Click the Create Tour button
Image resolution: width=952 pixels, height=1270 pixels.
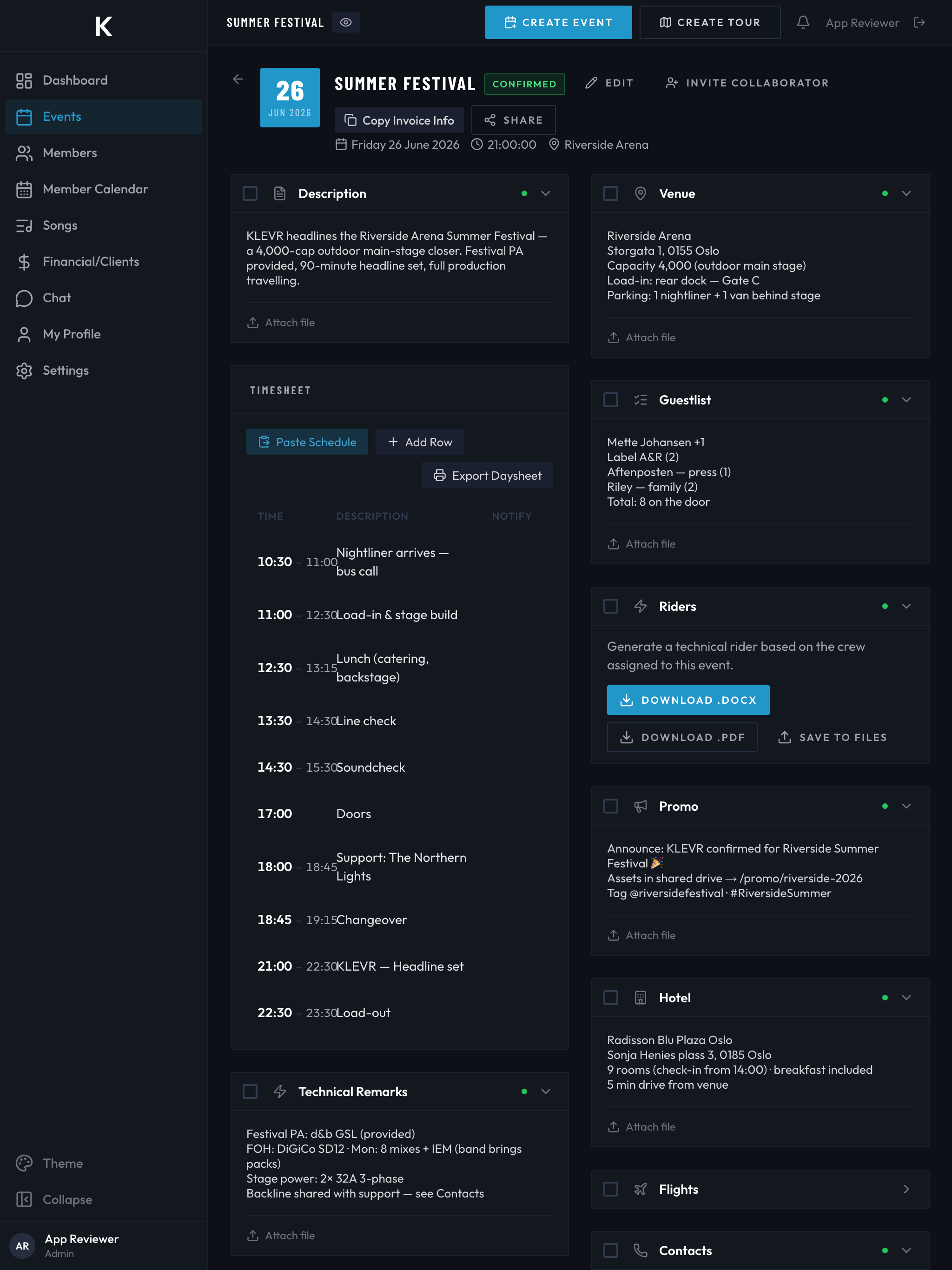[x=710, y=22]
